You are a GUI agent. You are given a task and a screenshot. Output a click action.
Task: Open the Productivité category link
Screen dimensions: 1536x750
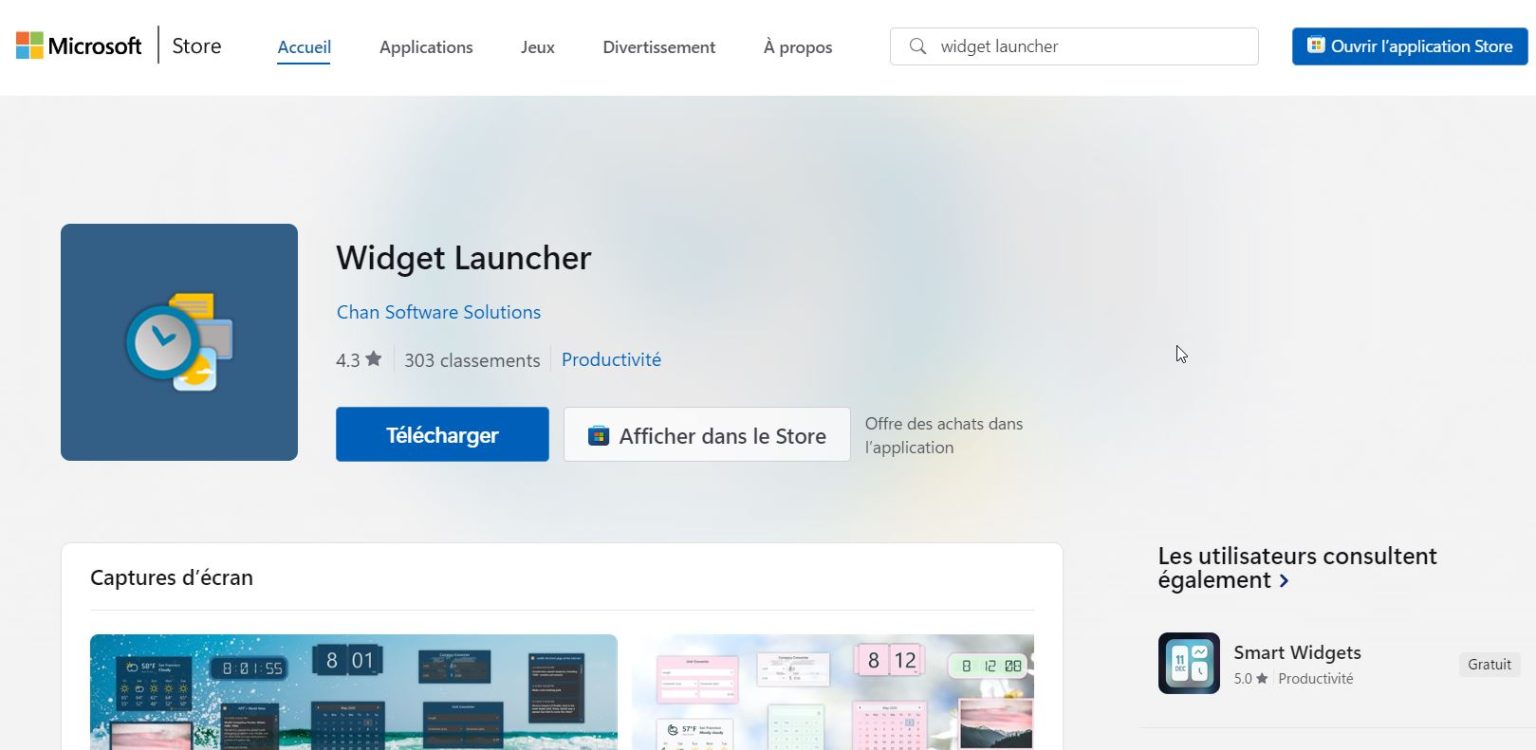click(x=611, y=359)
